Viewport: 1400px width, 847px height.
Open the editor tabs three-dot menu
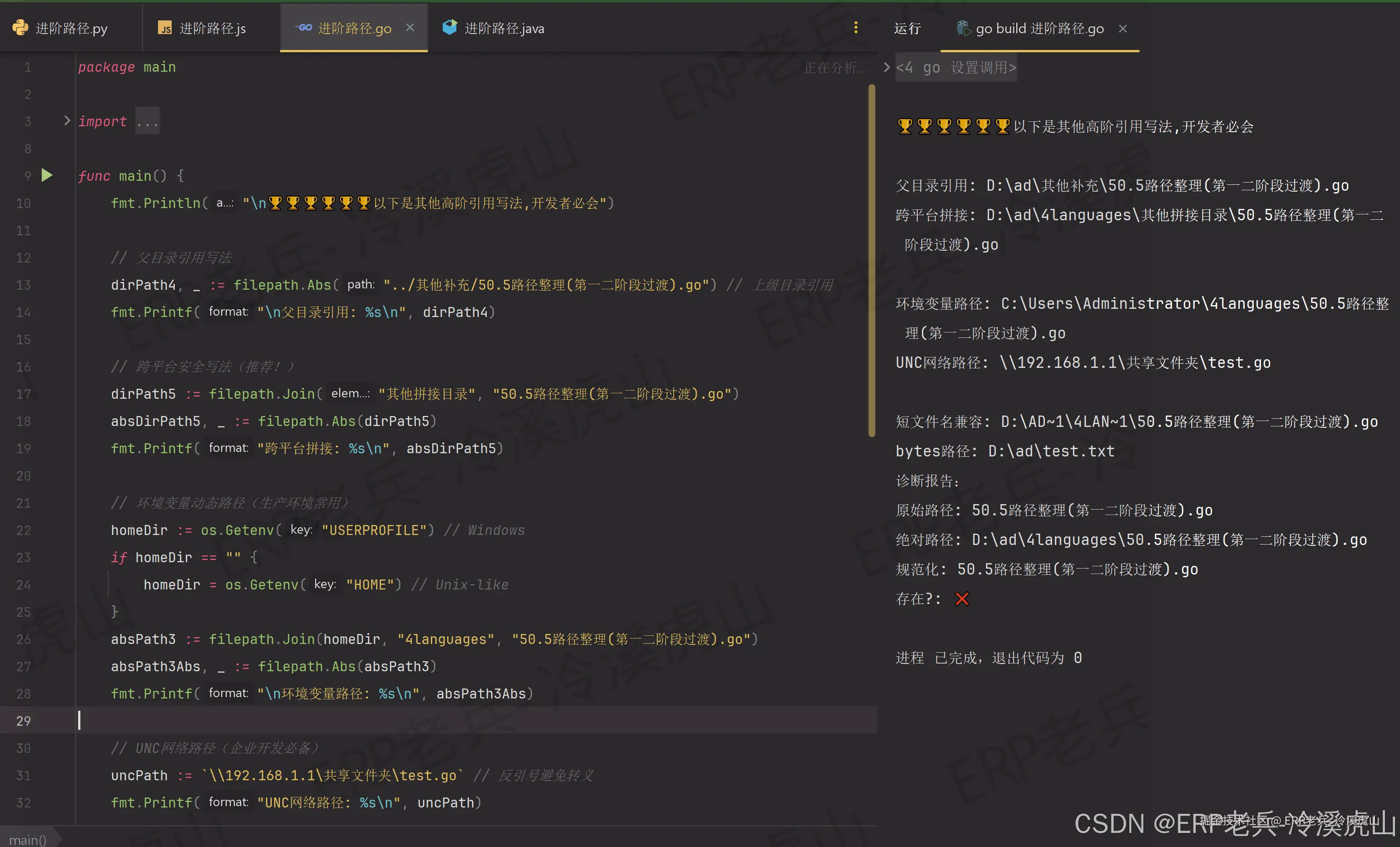coord(856,27)
